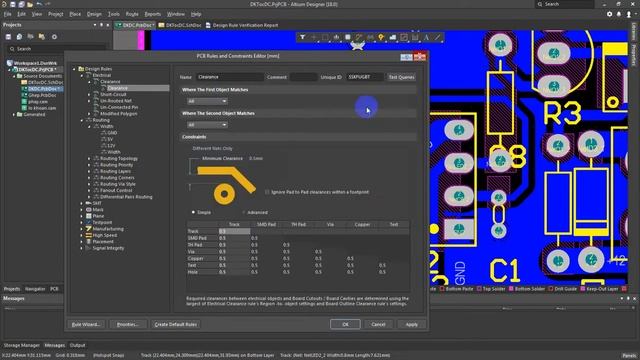This screenshot has width=640, height=360.
Task: Toggle Ignore Pad to Pad clearances checkbox
Action: (267, 192)
